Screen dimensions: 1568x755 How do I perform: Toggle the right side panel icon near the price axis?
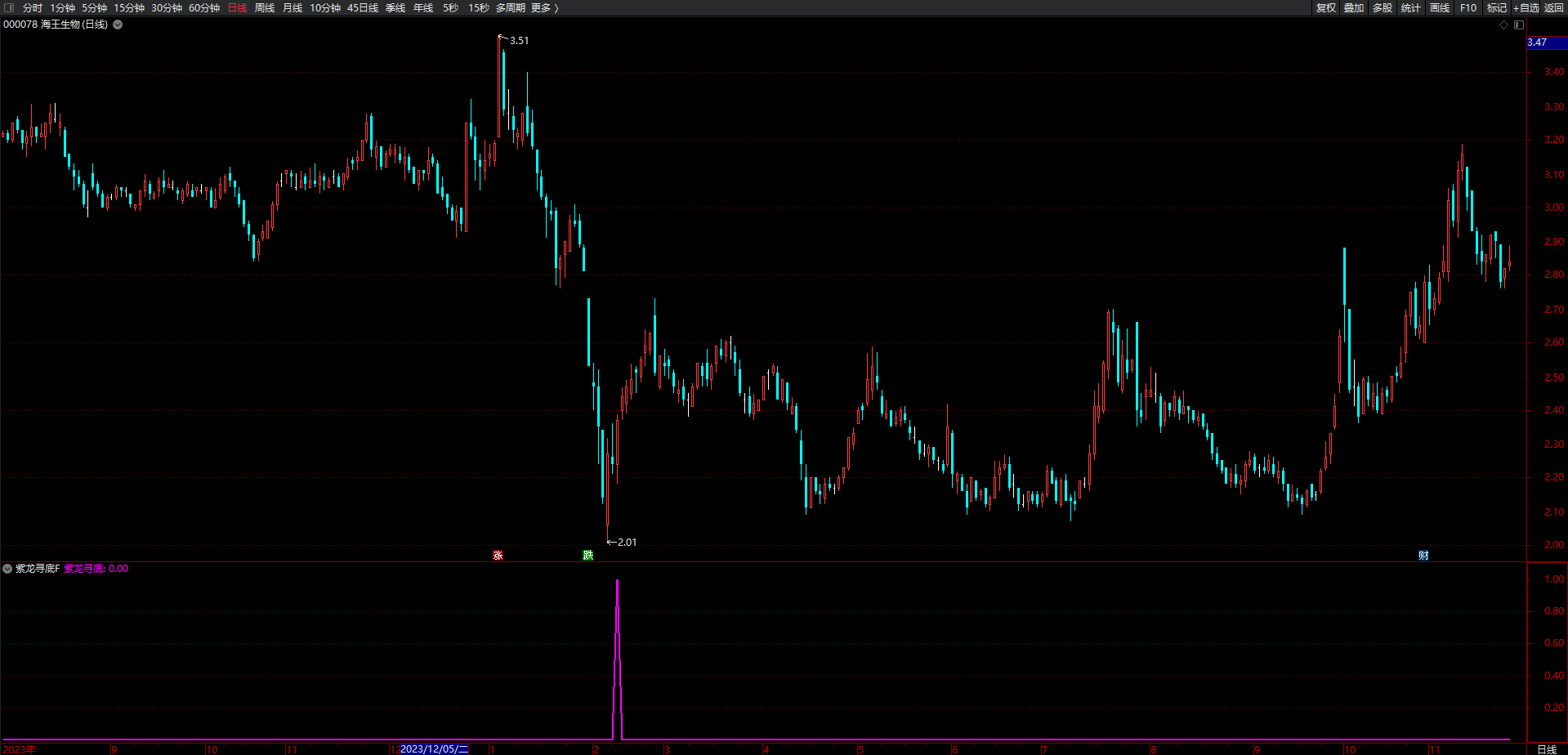[1519, 25]
